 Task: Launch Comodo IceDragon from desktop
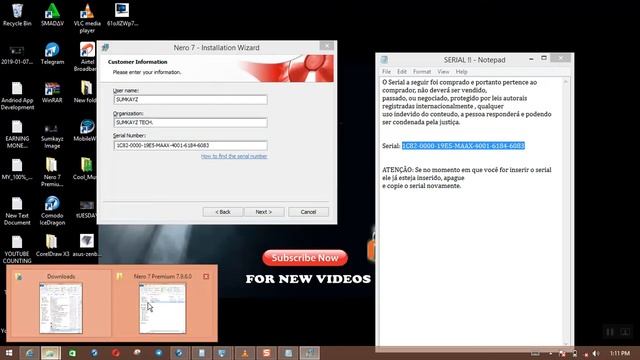click(52, 211)
